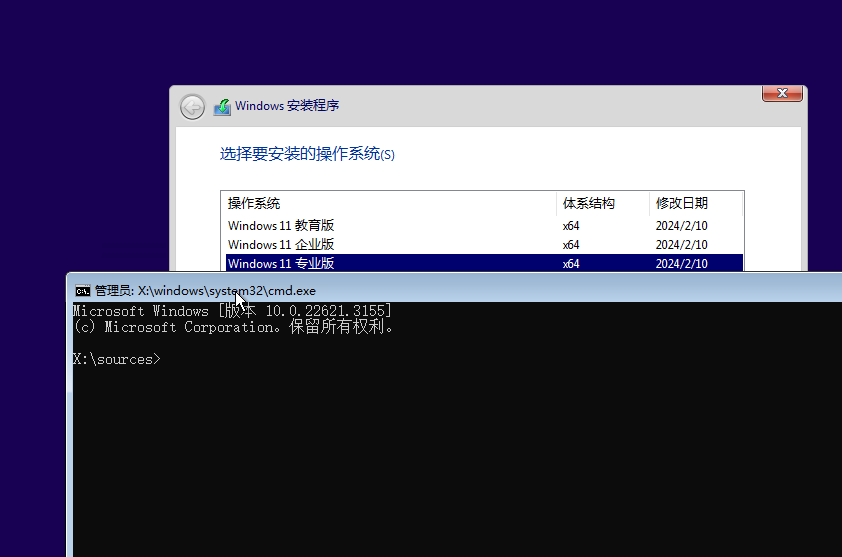This screenshot has width=842, height=557.
Task: Click the 修改日期 column header
Action: (x=696, y=204)
